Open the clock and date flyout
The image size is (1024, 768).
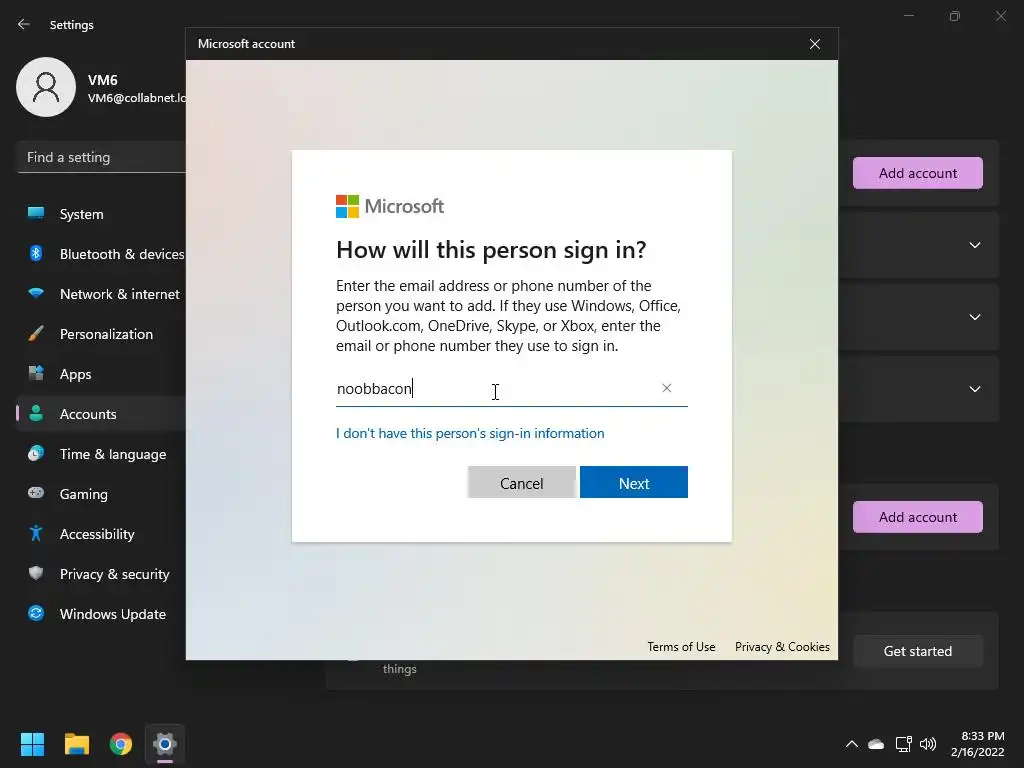point(977,744)
